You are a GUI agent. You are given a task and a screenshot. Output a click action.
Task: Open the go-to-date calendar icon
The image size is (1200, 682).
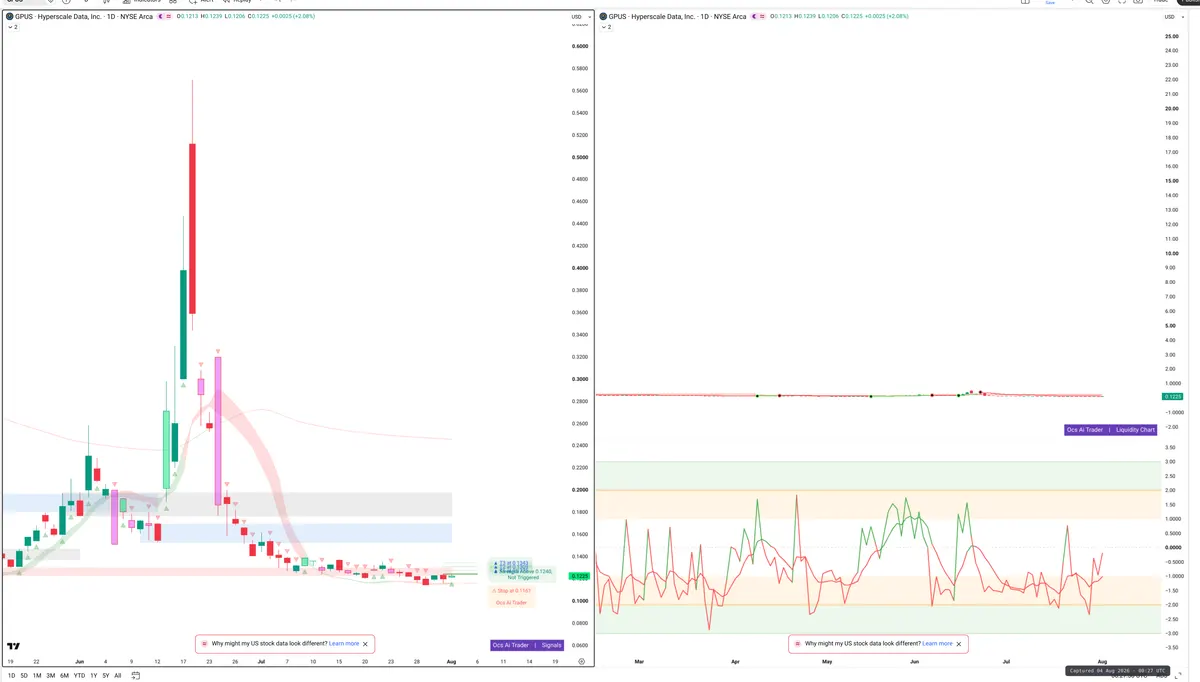pyautogui.click(x=135, y=676)
